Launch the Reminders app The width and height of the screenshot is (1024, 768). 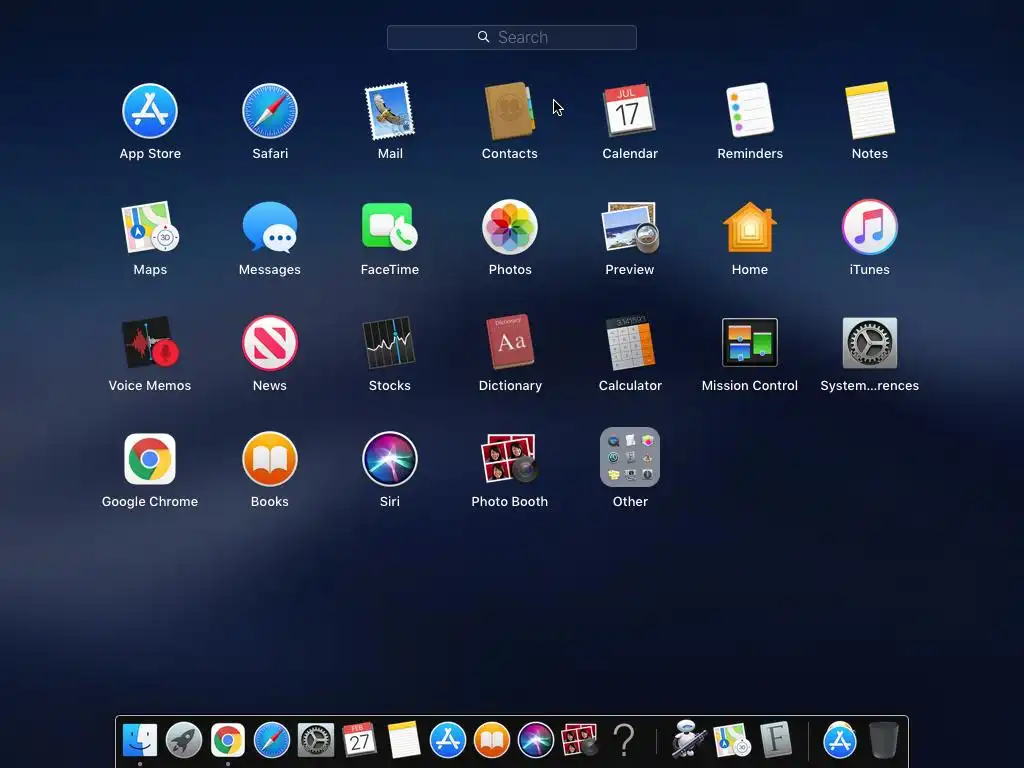tap(750, 111)
